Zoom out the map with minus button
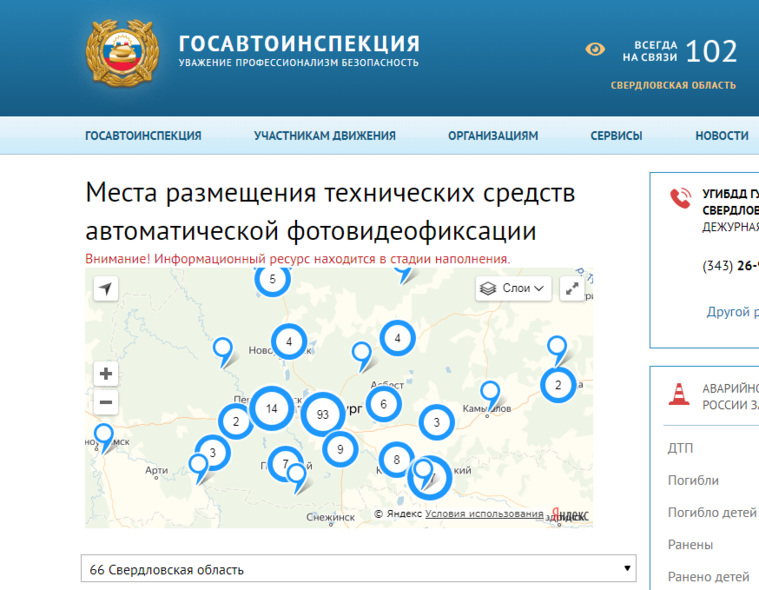Viewport: 759px width, 590px height. coord(106,402)
